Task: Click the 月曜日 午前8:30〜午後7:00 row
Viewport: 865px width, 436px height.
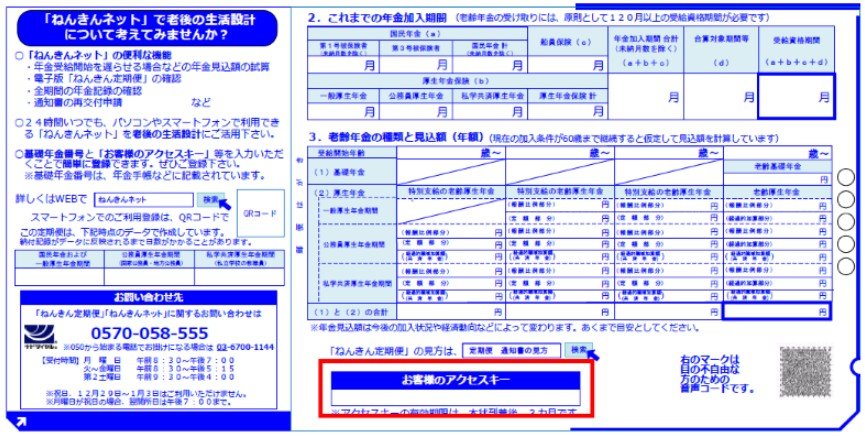Action: [x=159, y=360]
